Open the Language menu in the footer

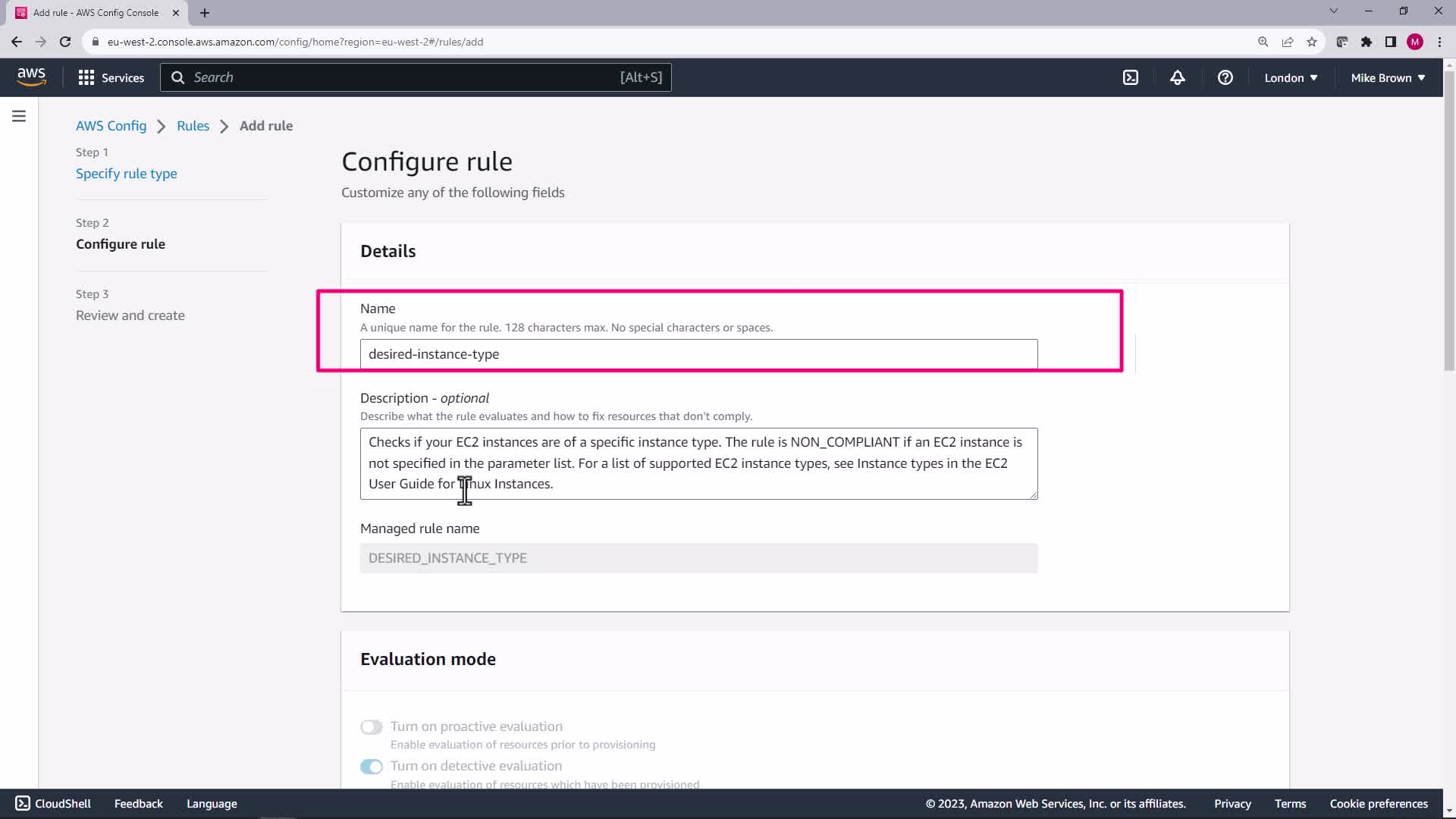click(x=212, y=804)
